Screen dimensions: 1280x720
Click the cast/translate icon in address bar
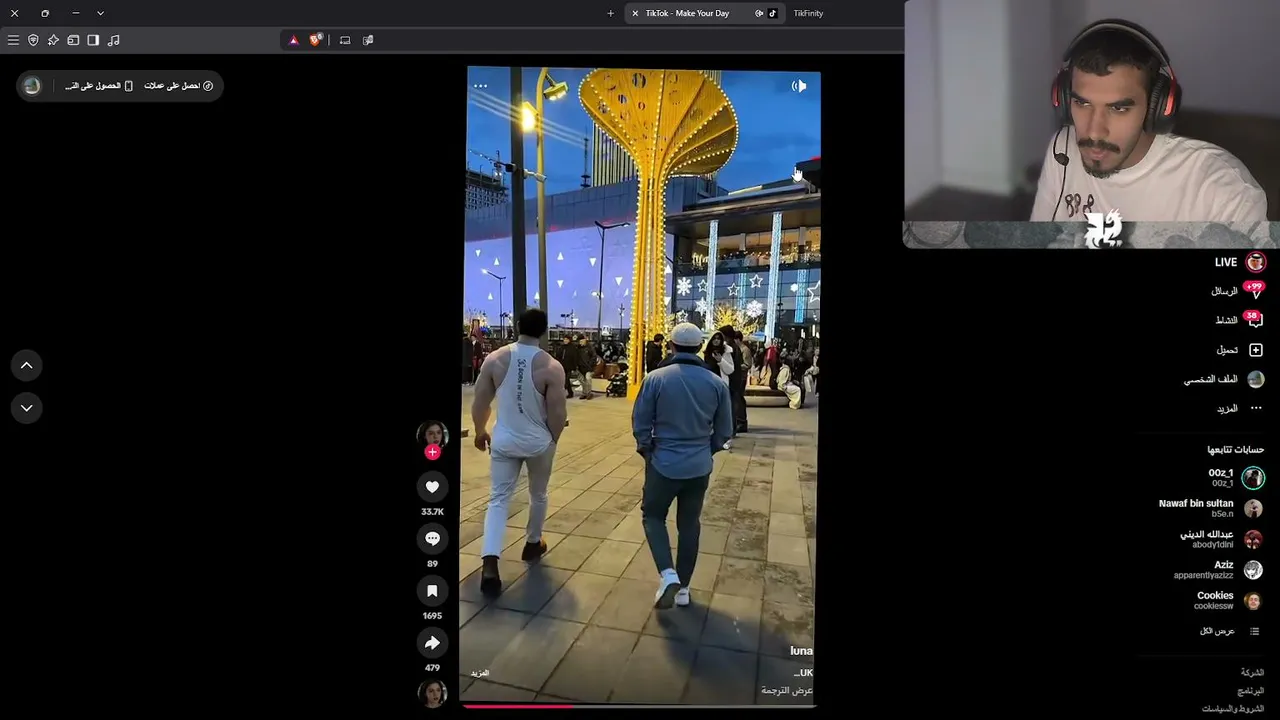click(x=368, y=40)
